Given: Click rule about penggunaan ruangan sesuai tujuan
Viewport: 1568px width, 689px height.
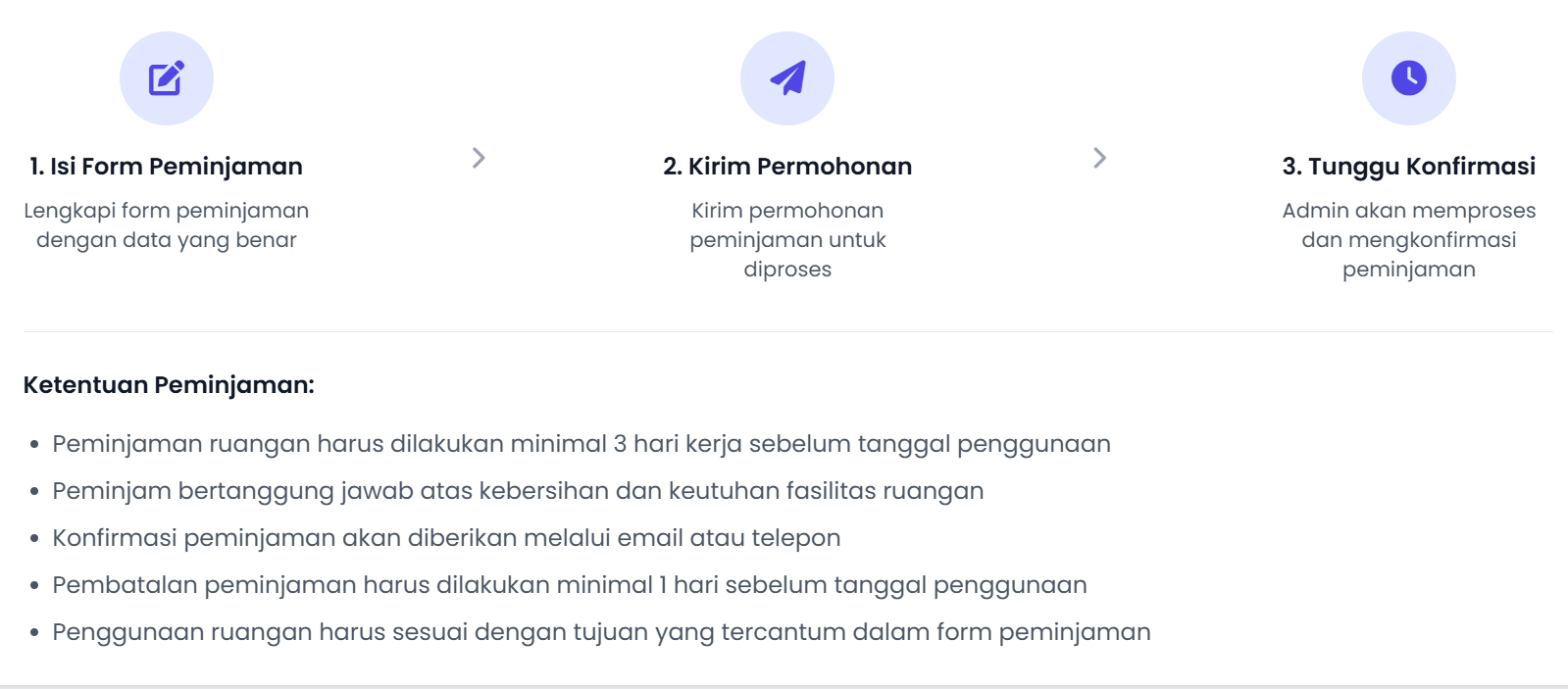Looking at the screenshot, I should [x=601, y=632].
